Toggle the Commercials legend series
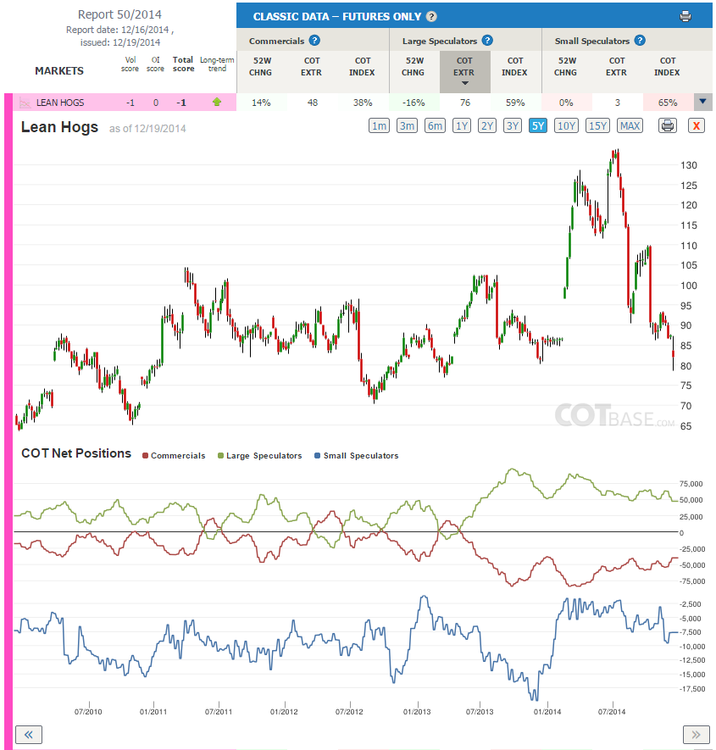The width and height of the screenshot is (716, 750). [x=174, y=456]
